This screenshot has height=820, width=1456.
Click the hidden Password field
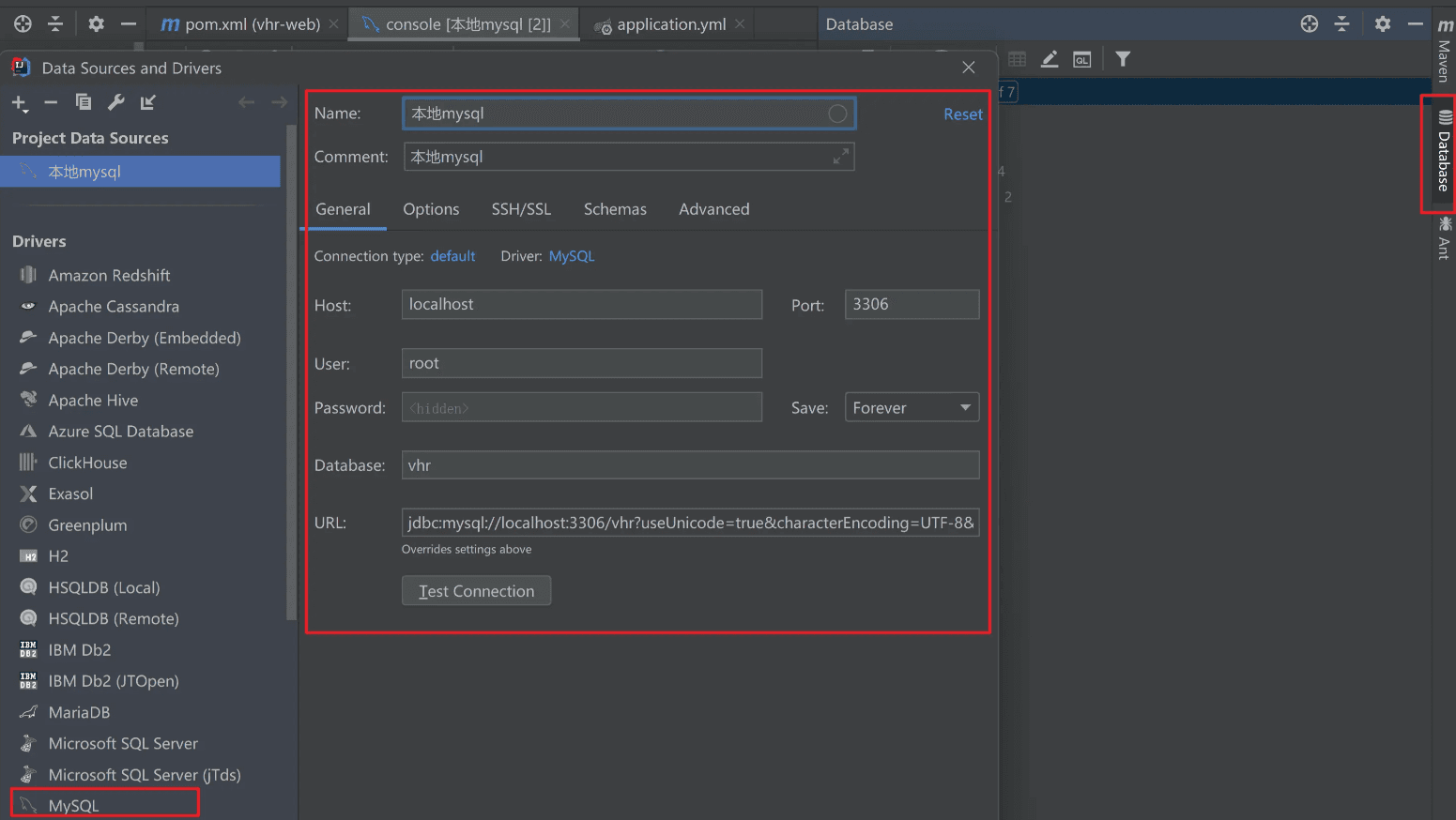tap(582, 407)
